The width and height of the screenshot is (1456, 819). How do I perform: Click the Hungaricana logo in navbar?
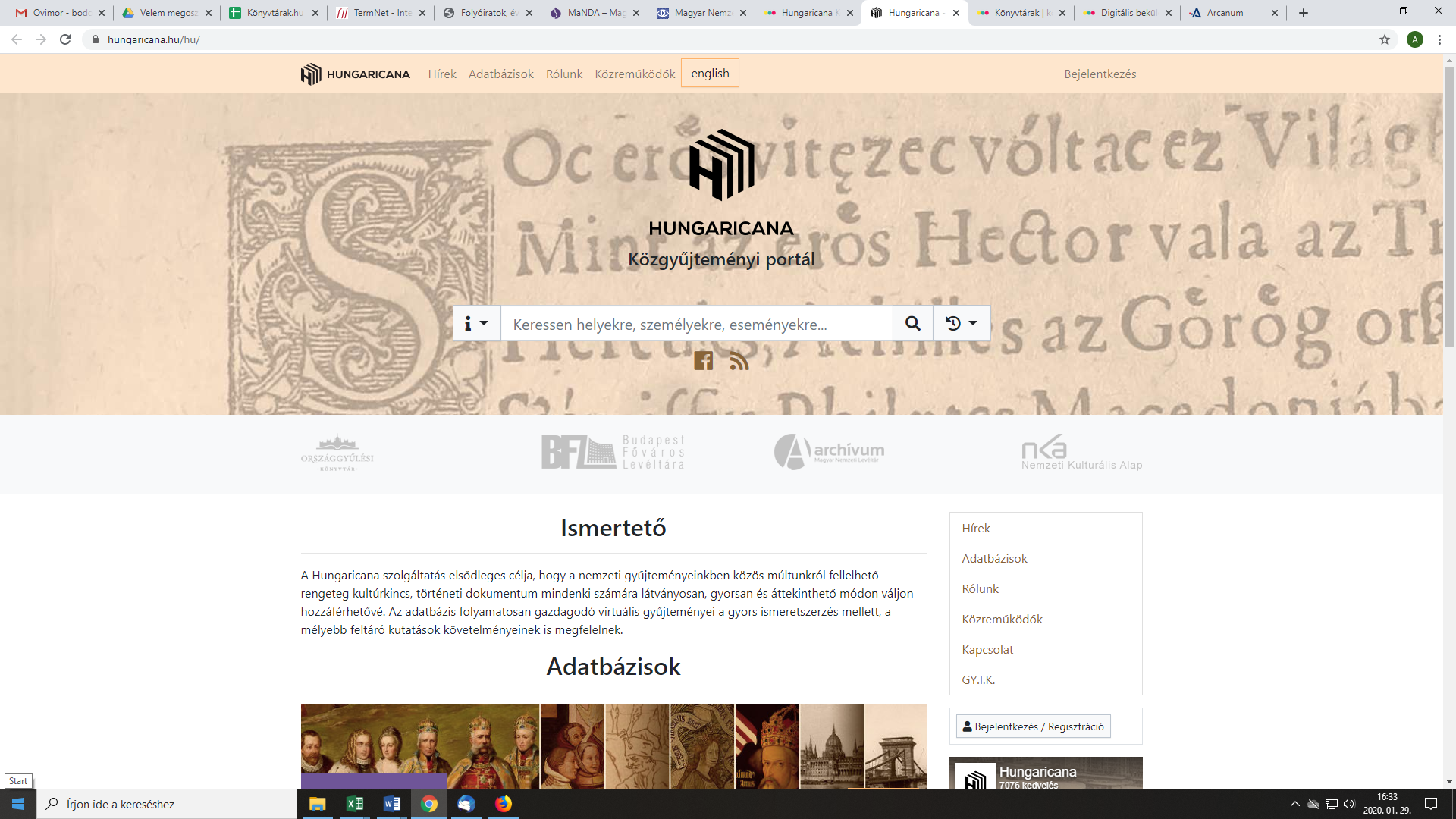355,74
